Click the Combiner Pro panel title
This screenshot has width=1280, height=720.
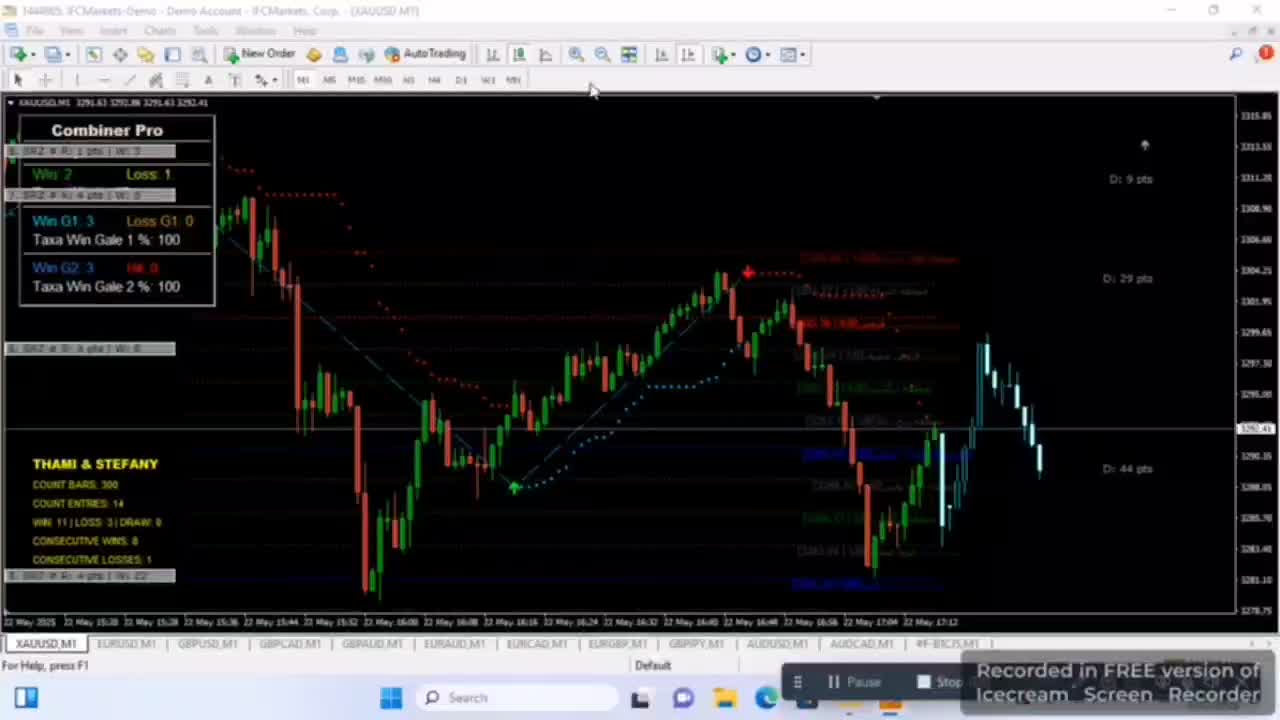[x=107, y=130]
